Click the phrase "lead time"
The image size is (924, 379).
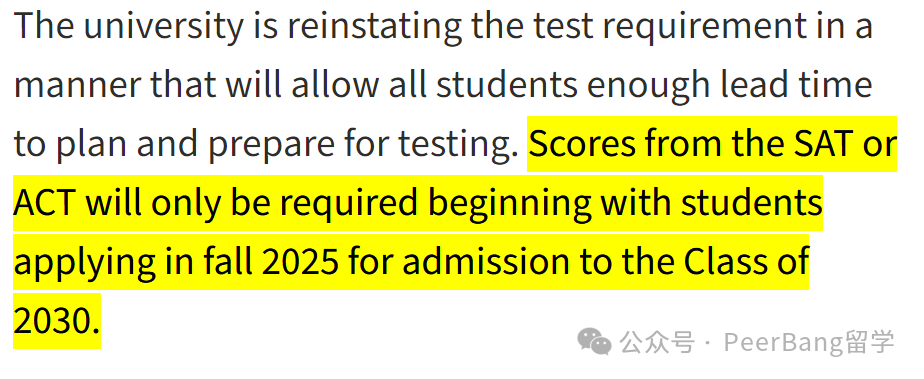coord(797,84)
